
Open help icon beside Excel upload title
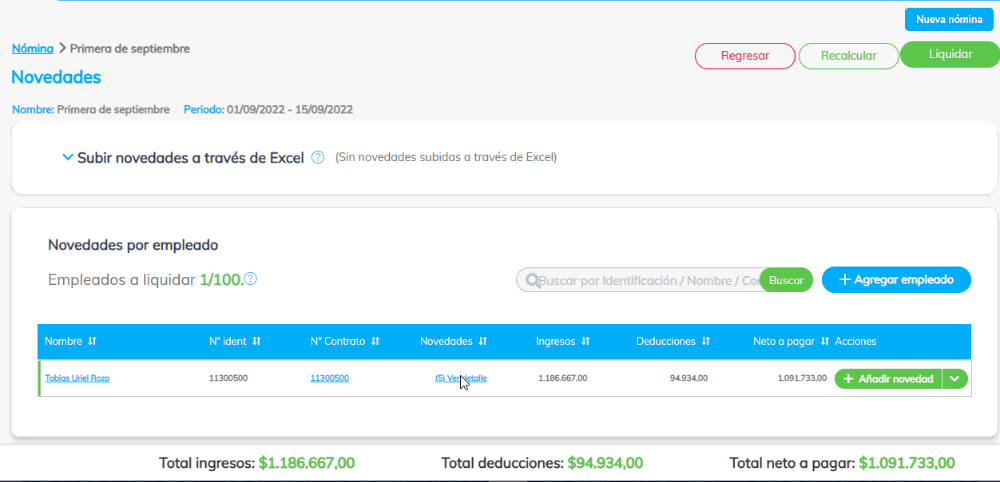coord(317,157)
